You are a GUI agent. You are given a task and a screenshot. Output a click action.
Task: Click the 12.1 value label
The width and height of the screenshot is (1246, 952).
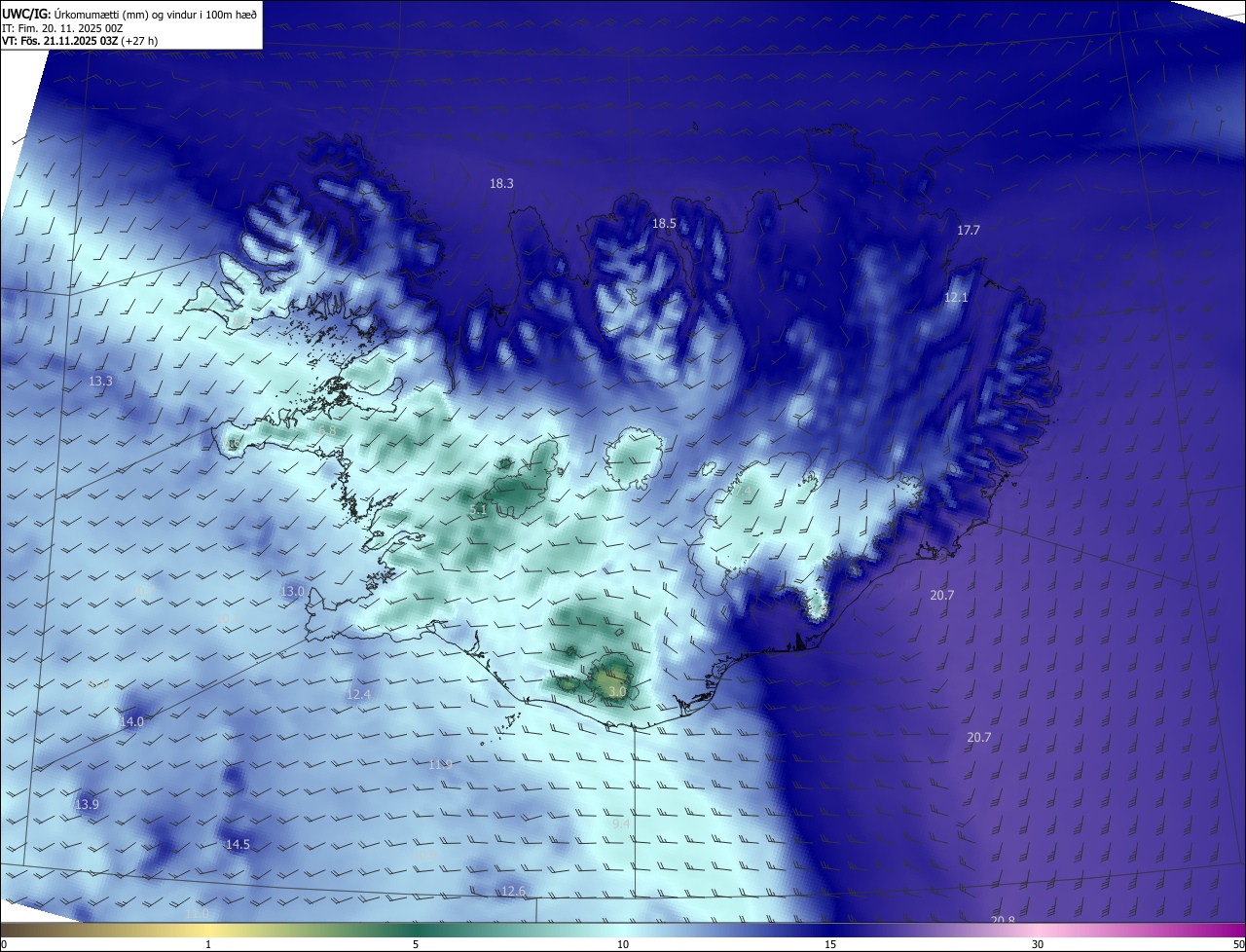point(956,297)
